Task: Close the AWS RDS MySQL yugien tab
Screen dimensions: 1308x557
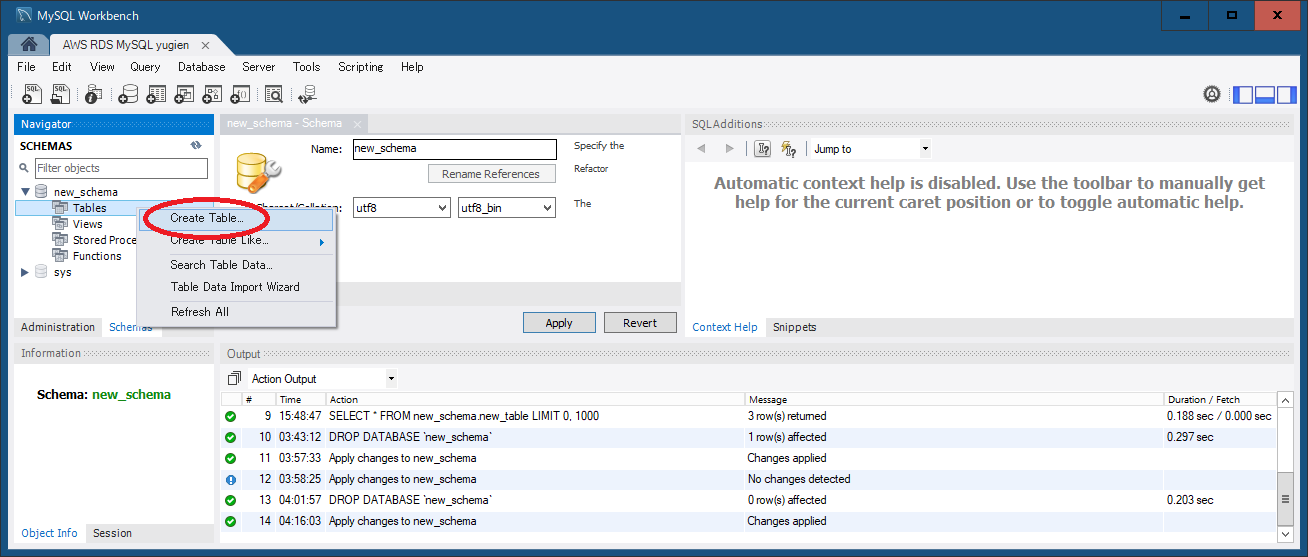Action: 205,45
